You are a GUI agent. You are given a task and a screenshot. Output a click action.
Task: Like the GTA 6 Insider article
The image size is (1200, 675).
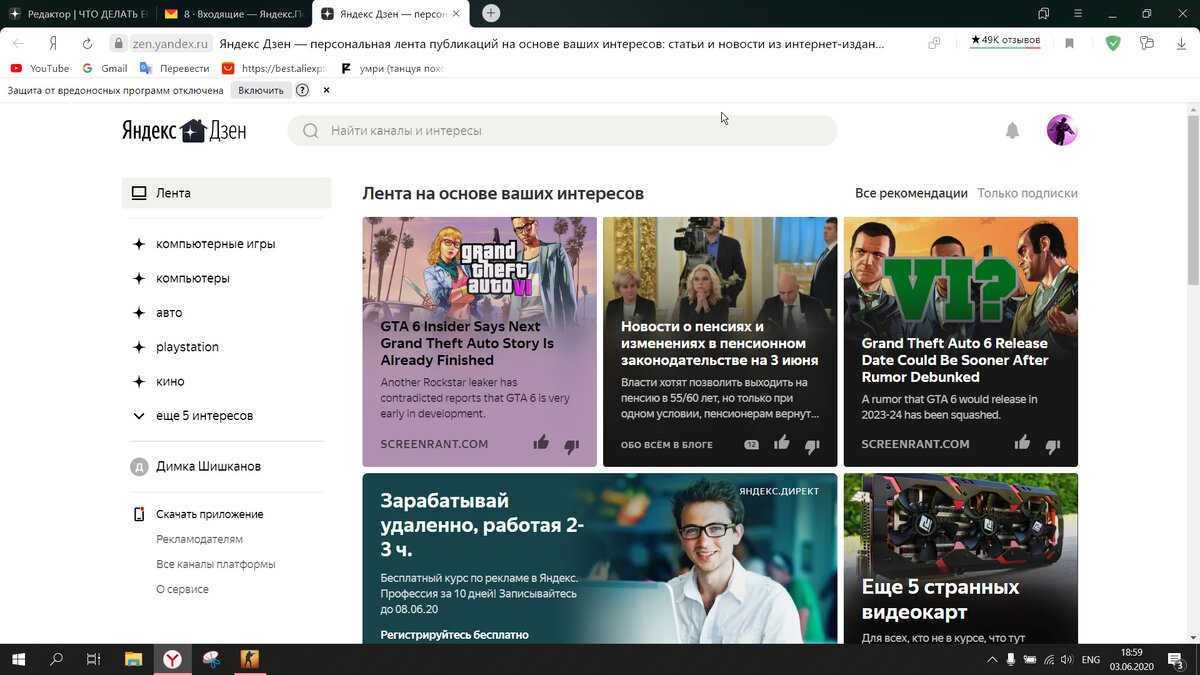541,443
